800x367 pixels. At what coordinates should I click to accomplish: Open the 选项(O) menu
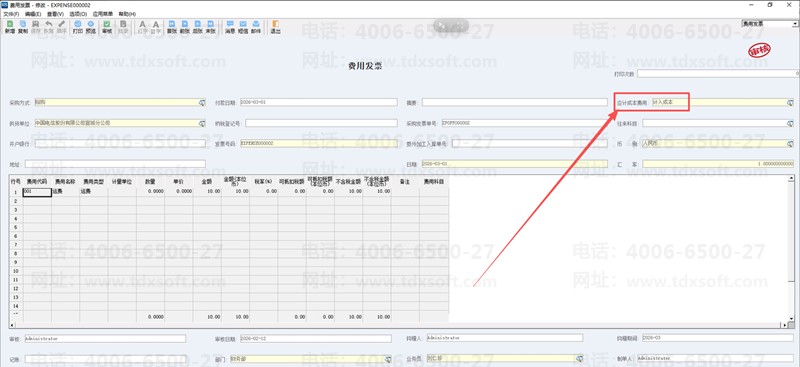pos(79,14)
